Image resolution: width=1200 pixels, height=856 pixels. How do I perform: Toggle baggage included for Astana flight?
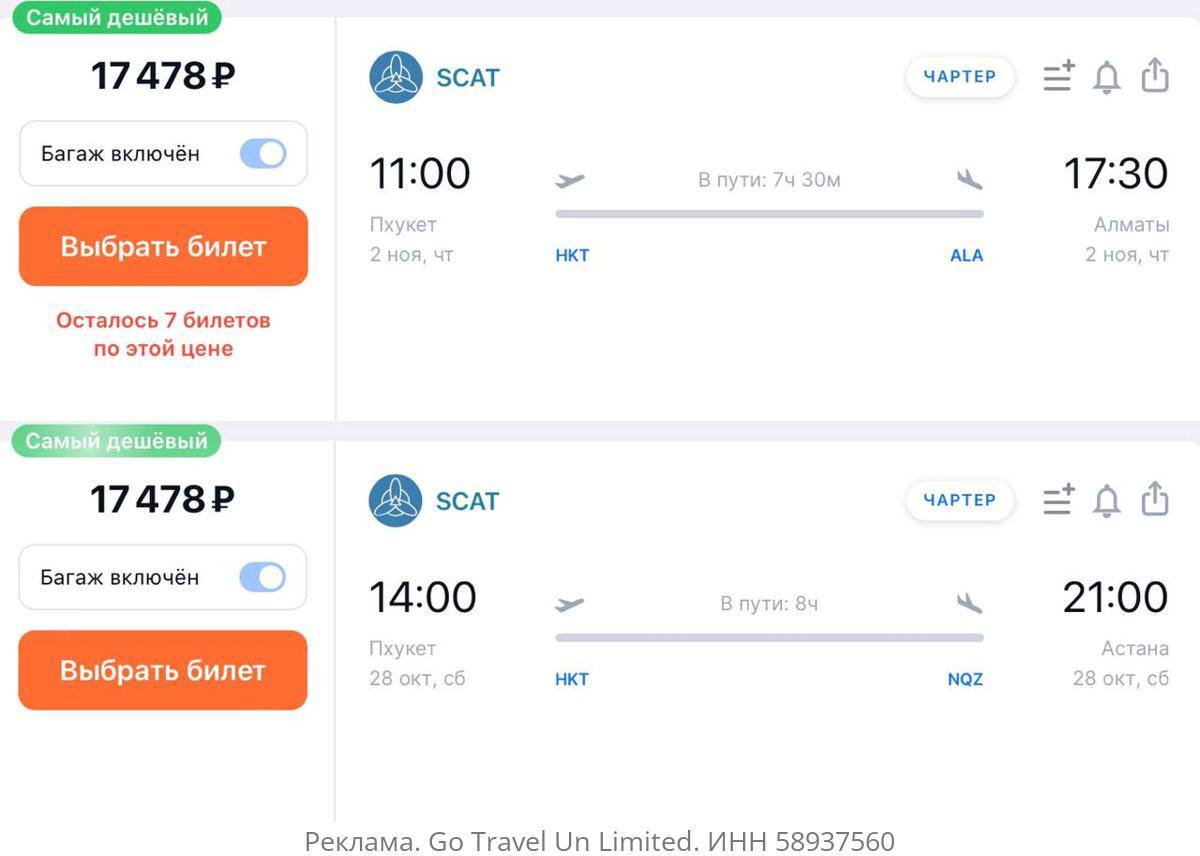tap(263, 577)
